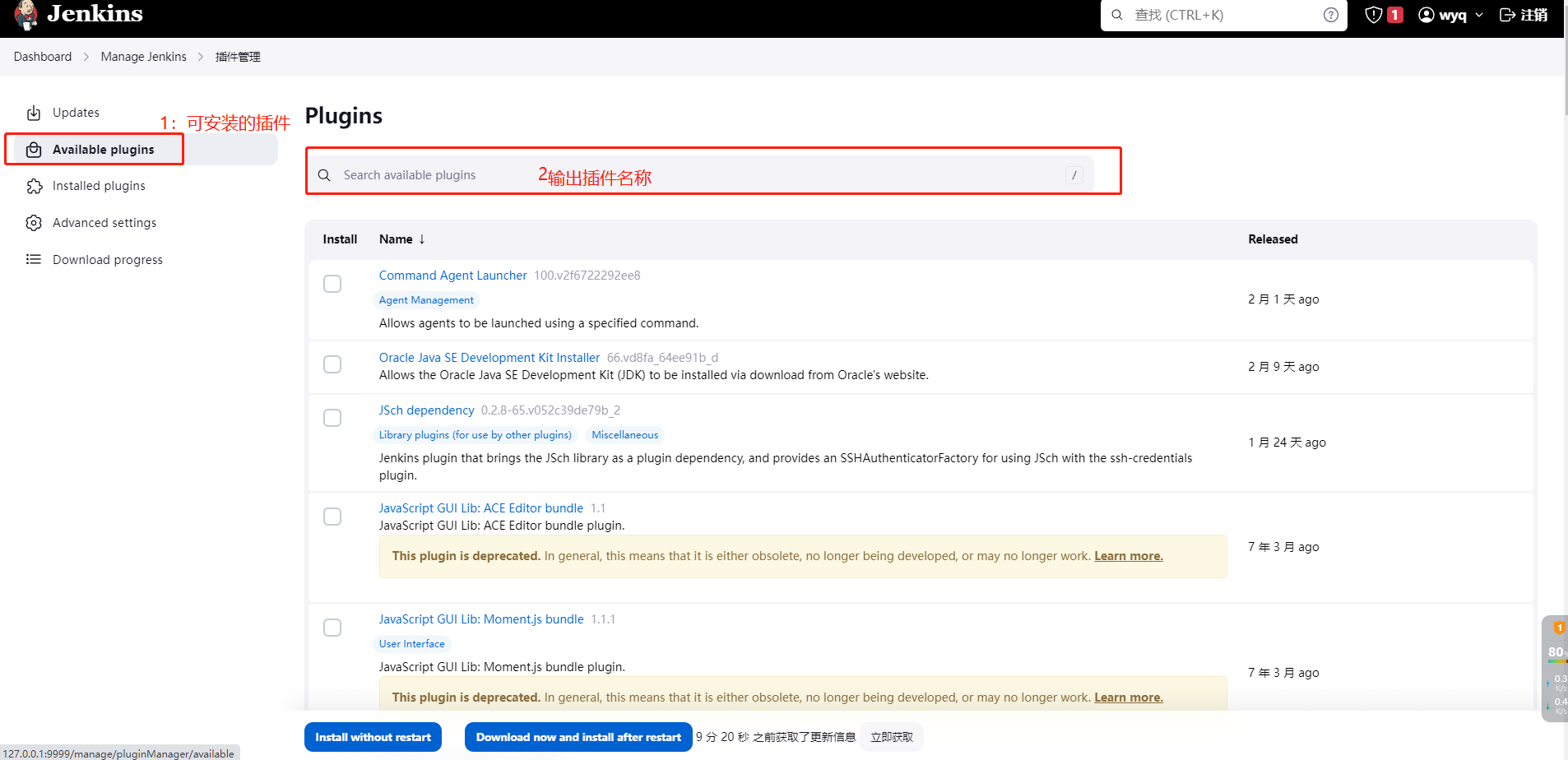Click User Interface category tag

tap(412, 644)
